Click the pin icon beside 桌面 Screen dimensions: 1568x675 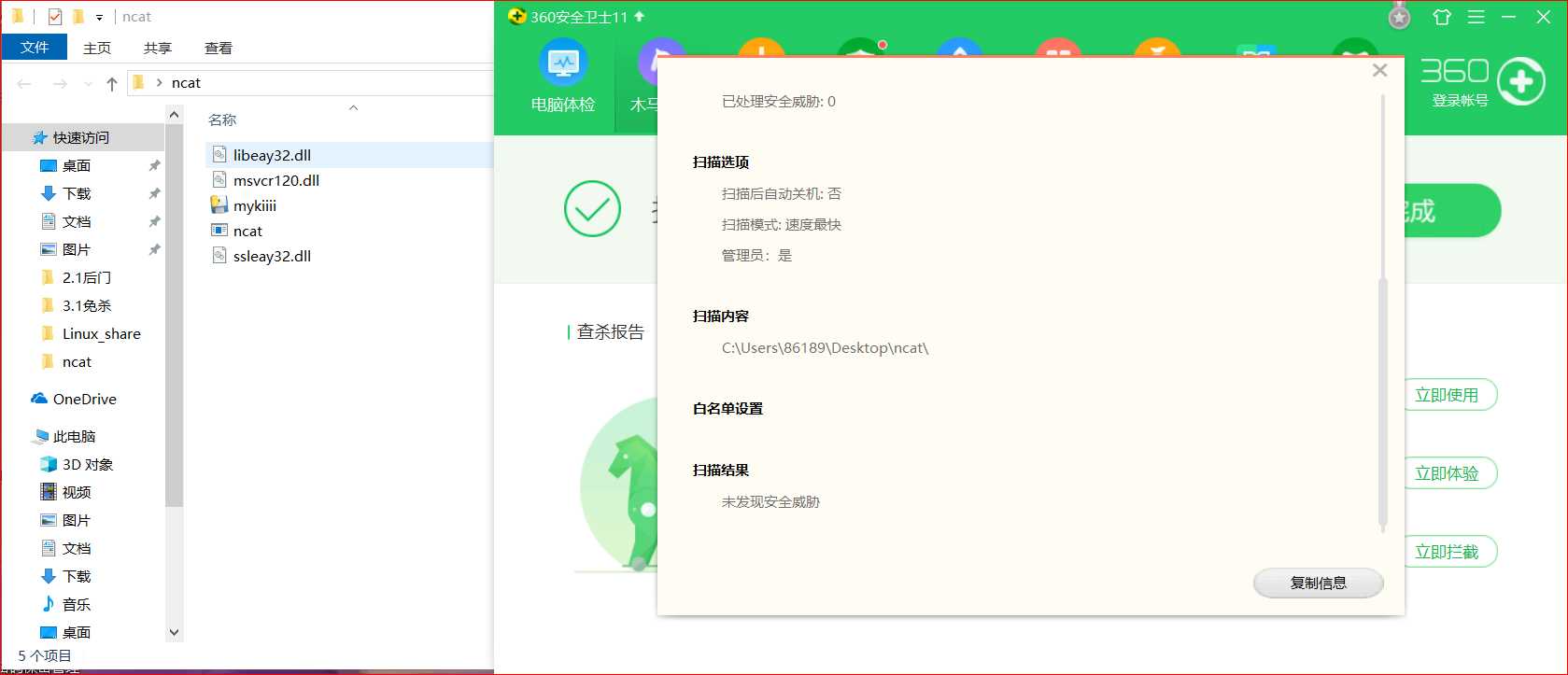coord(154,165)
